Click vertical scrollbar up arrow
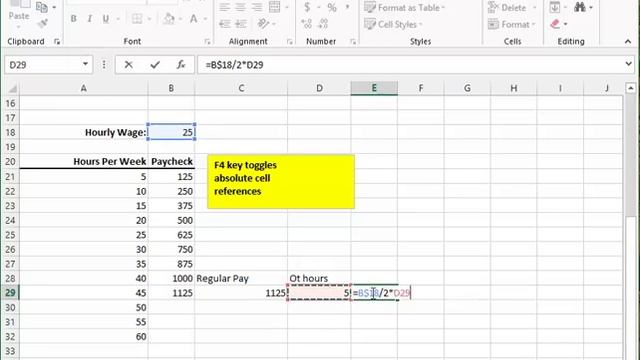 pyautogui.click(x=631, y=88)
